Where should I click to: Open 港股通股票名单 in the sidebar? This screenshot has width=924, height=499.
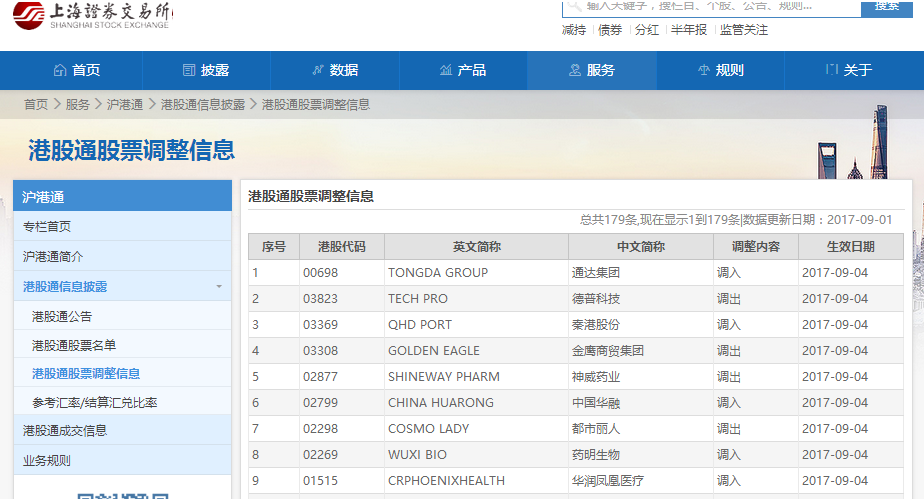(x=74, y=345)
